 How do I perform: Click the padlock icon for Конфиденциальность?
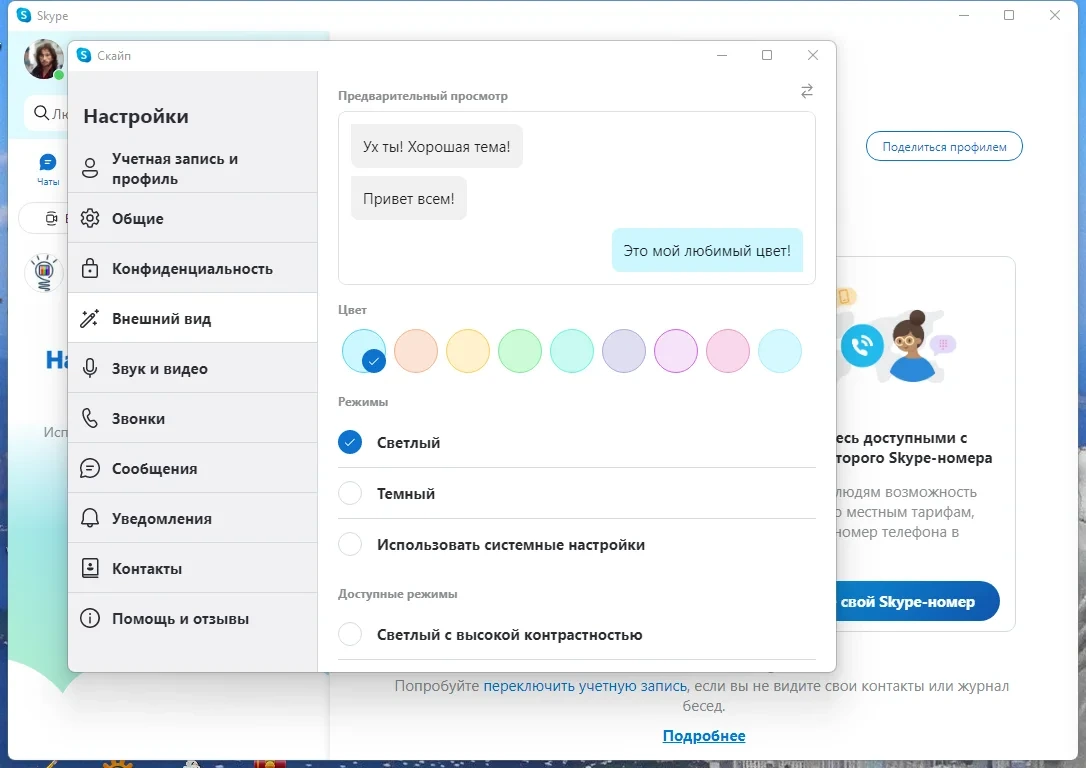(90, 268)
